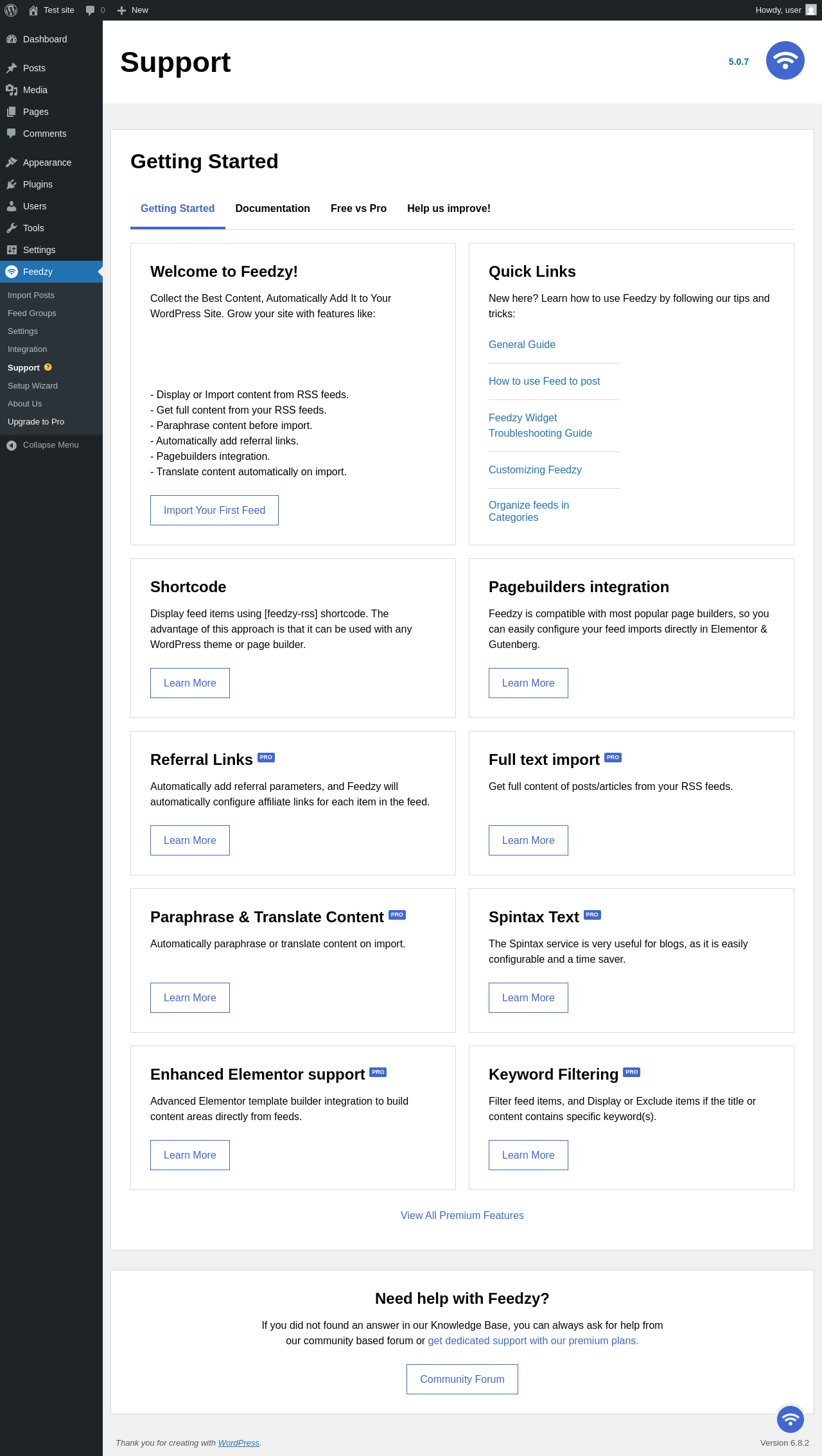Open About Us in the Feedzy submenu
Image resolution: width=822 pixels, height=1456 pixels.
point(25,404)
